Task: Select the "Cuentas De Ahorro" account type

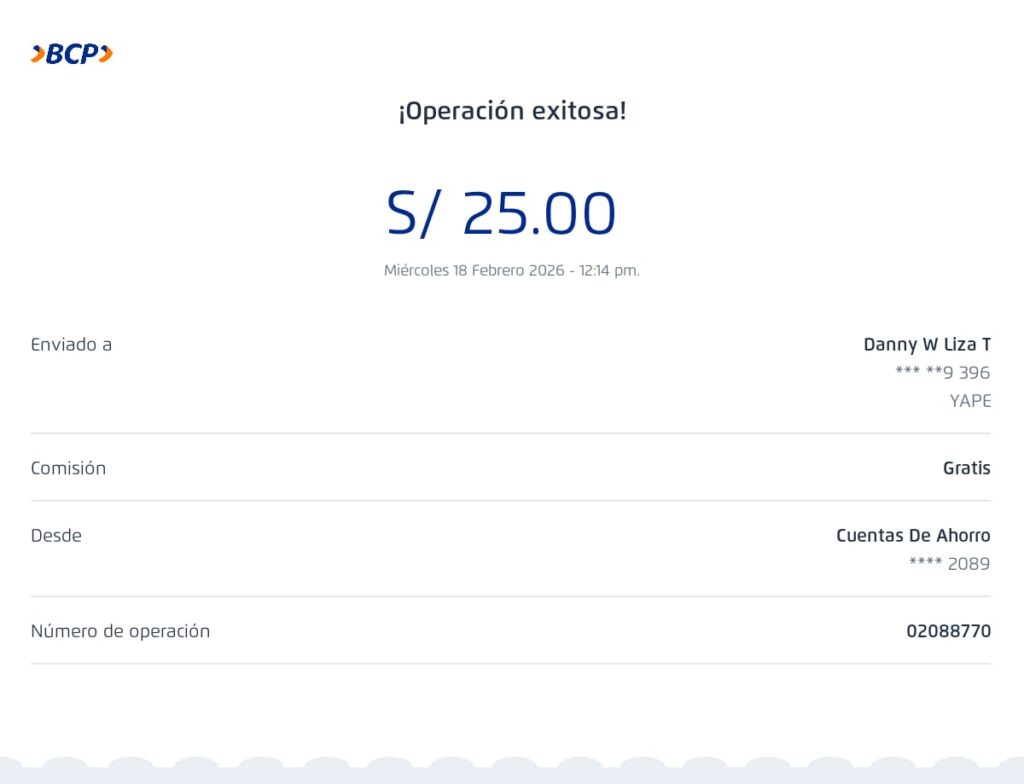Action: [913, 536]
